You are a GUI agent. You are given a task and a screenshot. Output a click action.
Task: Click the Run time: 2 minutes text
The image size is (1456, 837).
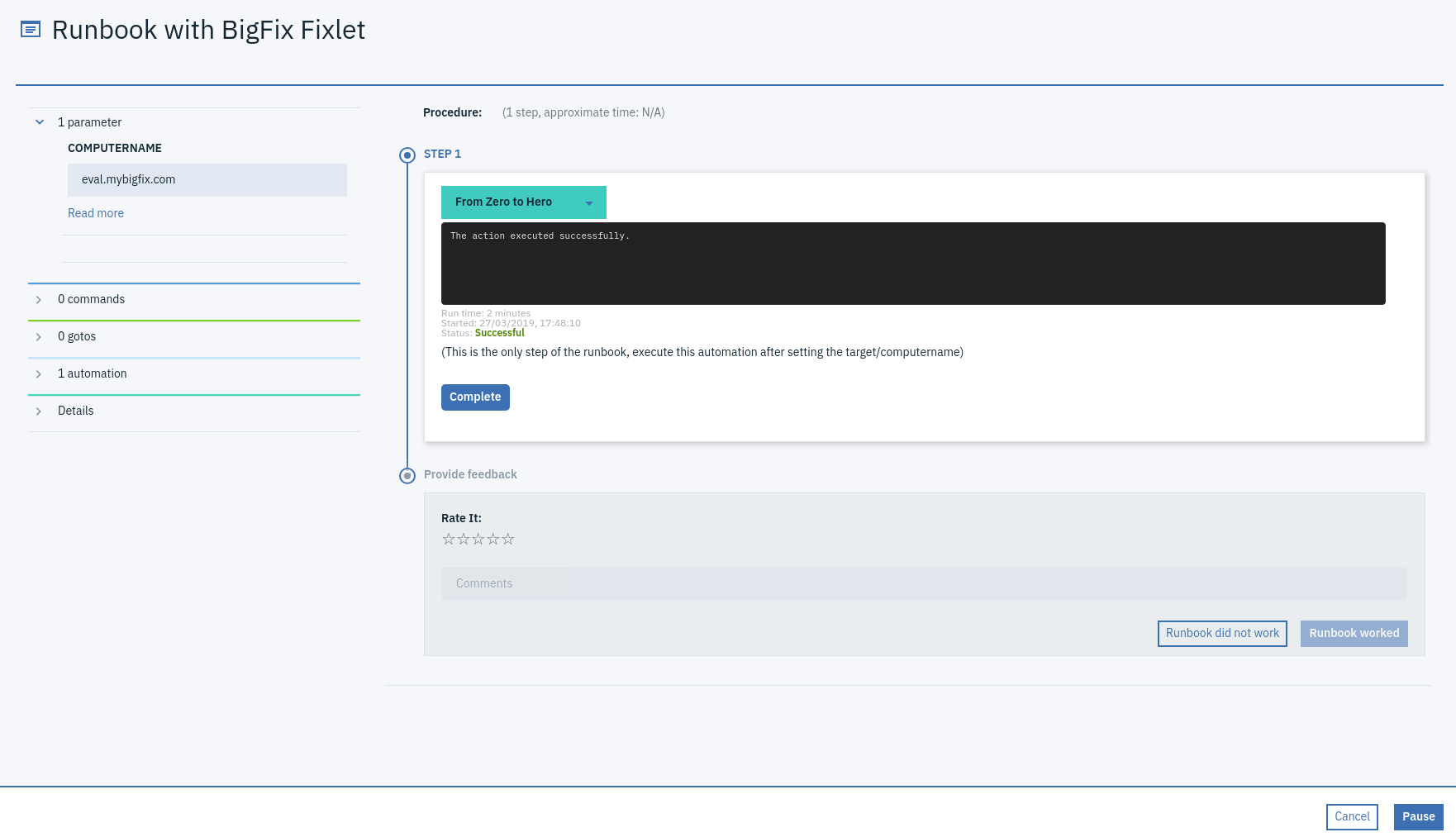(x=486, y=313)
